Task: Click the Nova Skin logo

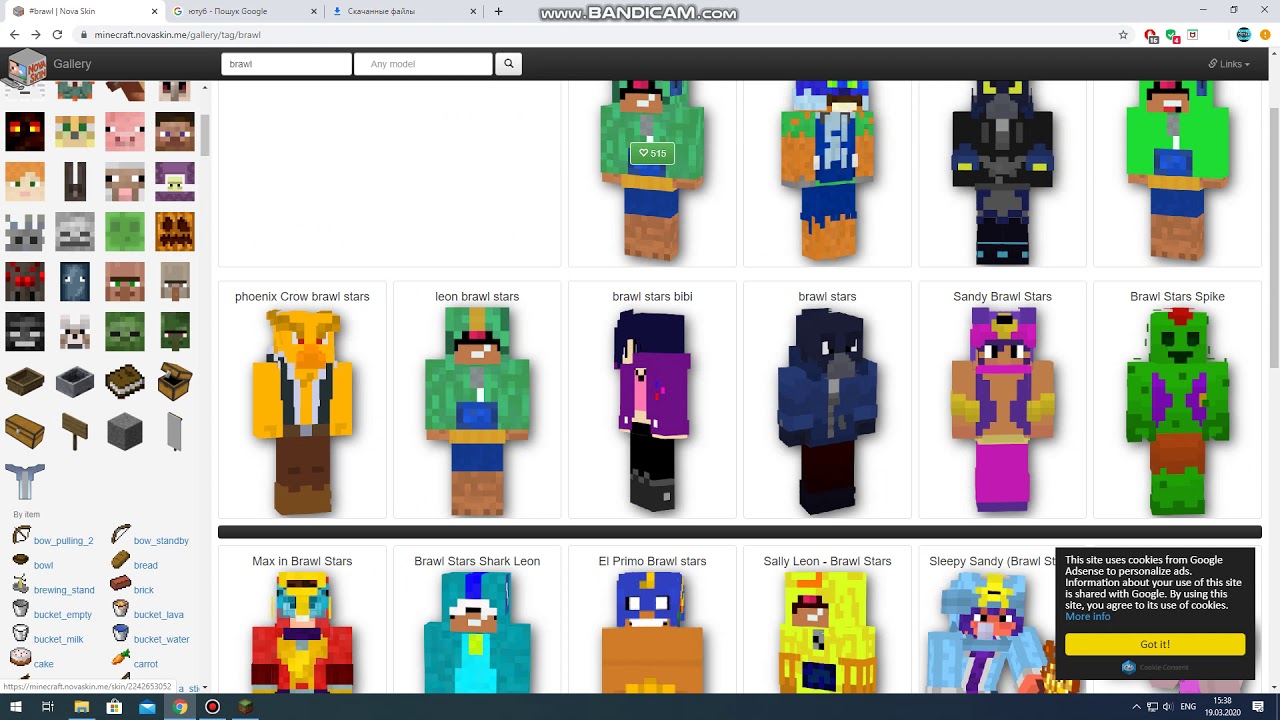Action: pyautogui.click(x=27, y=68)
